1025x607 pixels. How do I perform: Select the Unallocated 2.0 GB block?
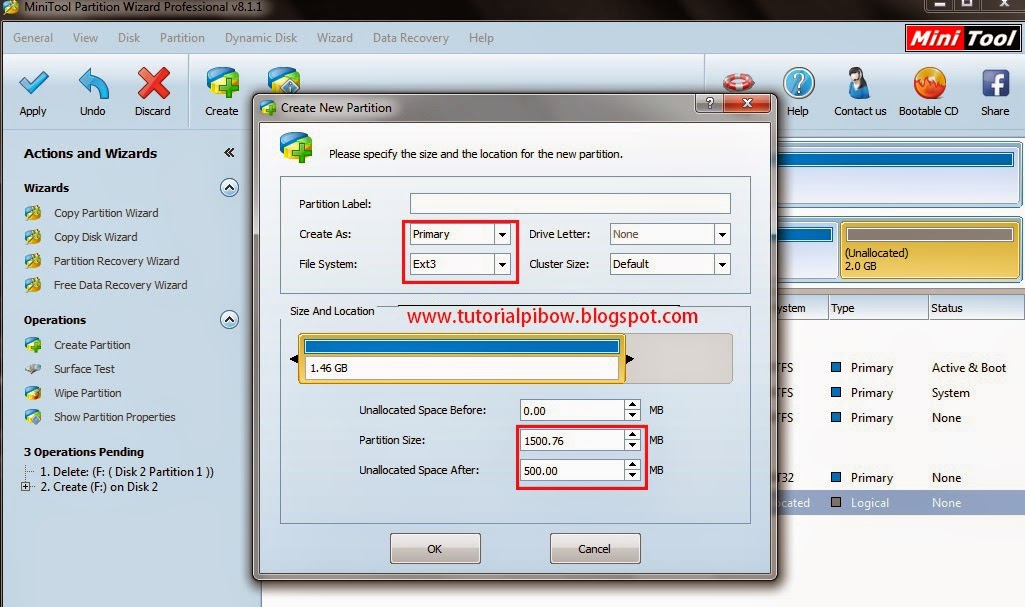click(930, 250)
